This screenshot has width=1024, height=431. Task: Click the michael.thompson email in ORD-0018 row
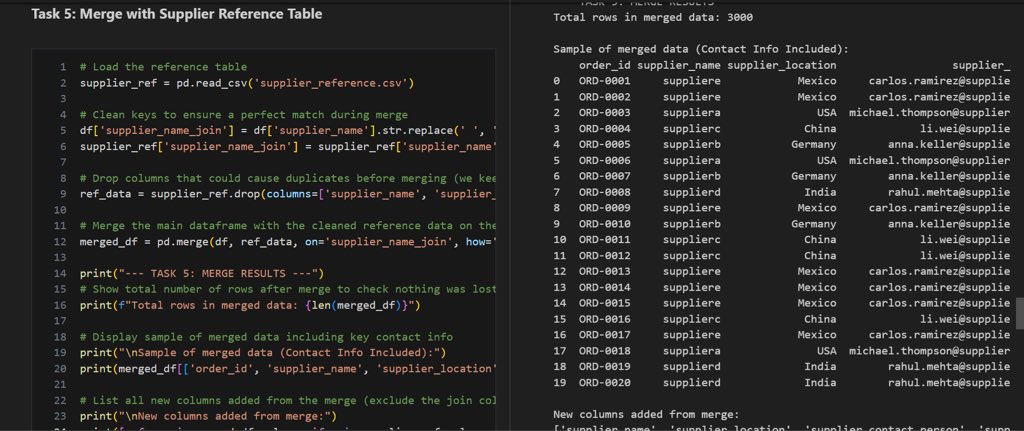tap(930, 351)
